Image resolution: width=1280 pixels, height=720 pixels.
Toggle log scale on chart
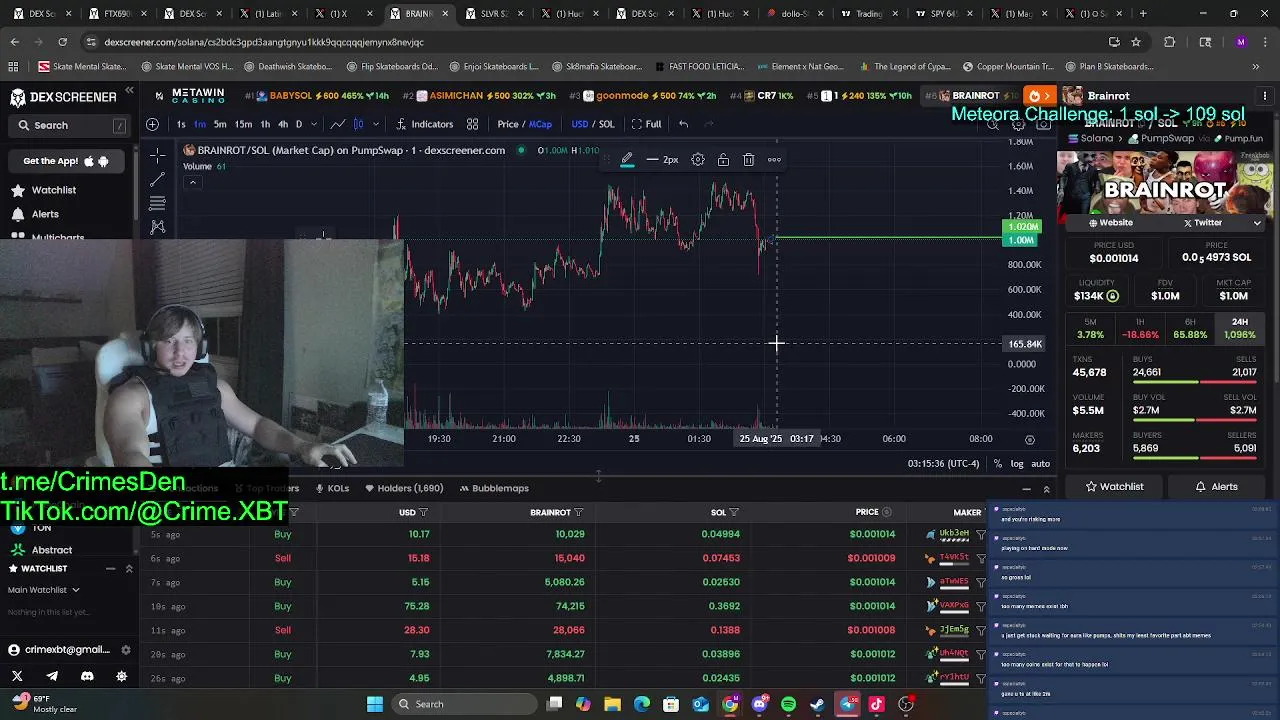point(1017,464)
